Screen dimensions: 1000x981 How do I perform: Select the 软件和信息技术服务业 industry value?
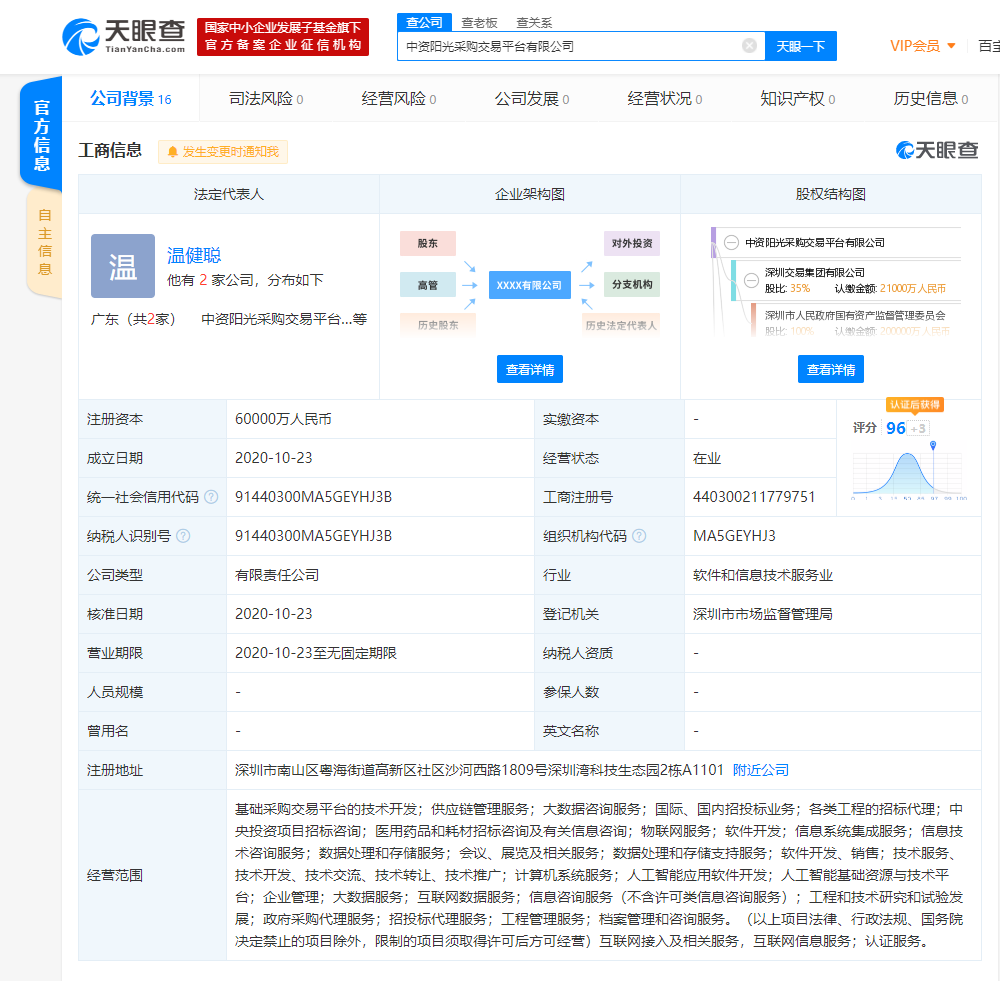[763, 575]
